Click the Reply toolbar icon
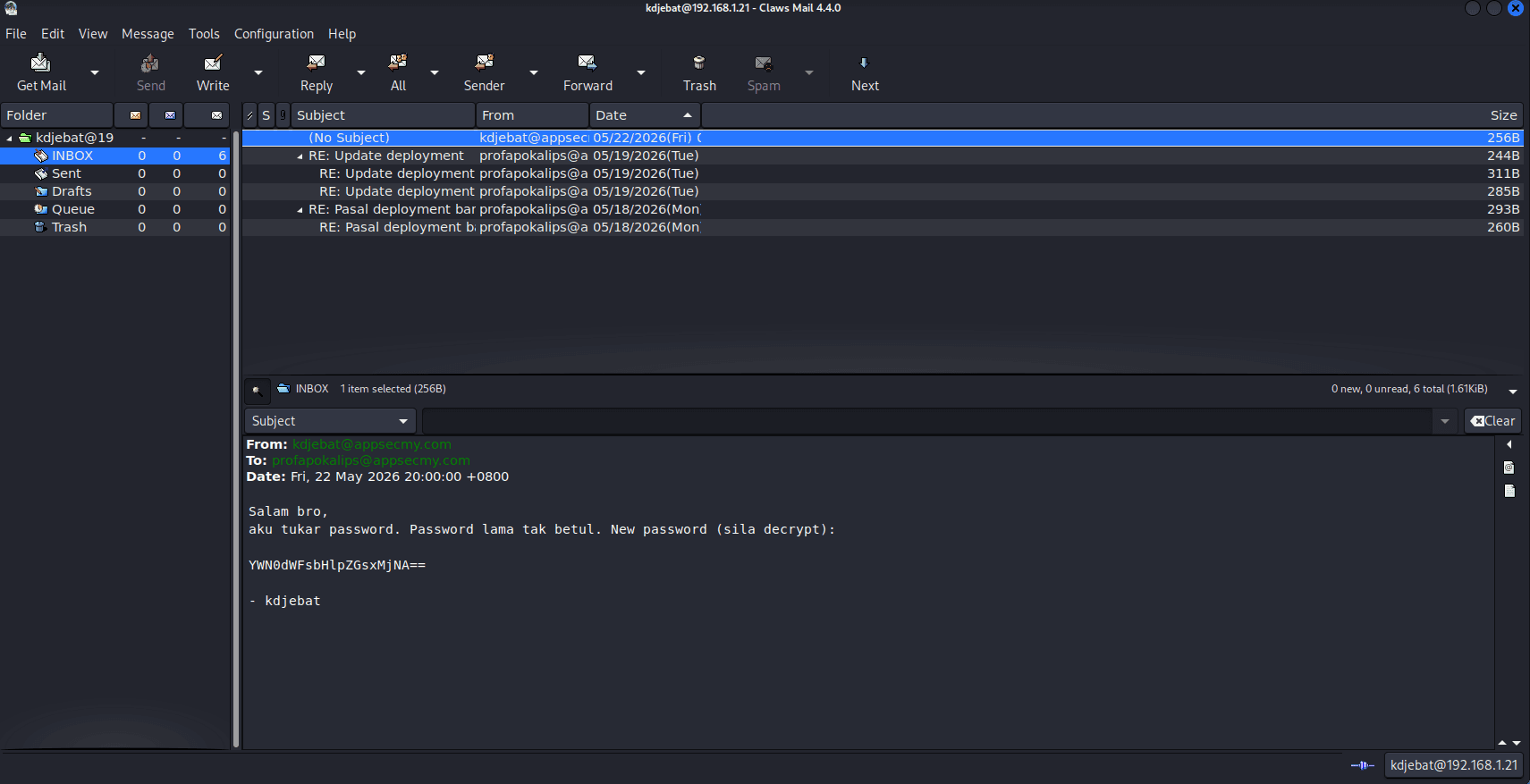This screenshot has height=784, width=1530. coord(316,63)
